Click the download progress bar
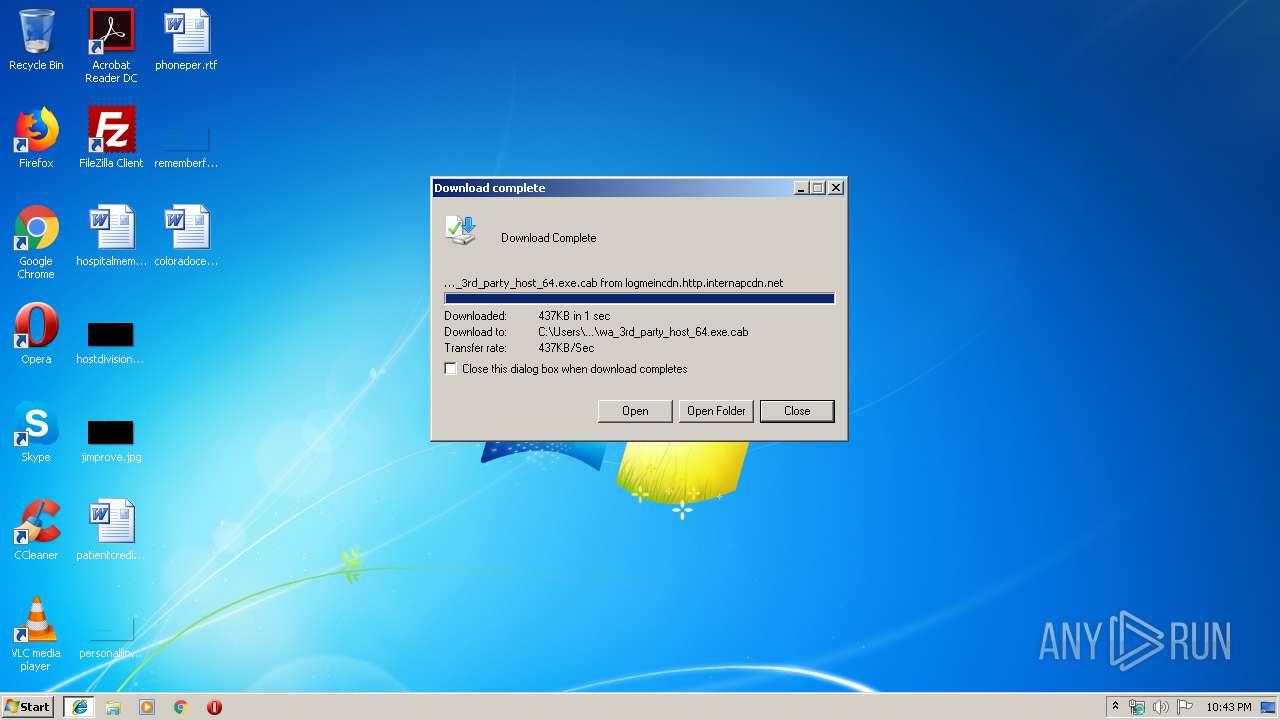The height and width of the screenshot is (720, 1280). point(639,298)
